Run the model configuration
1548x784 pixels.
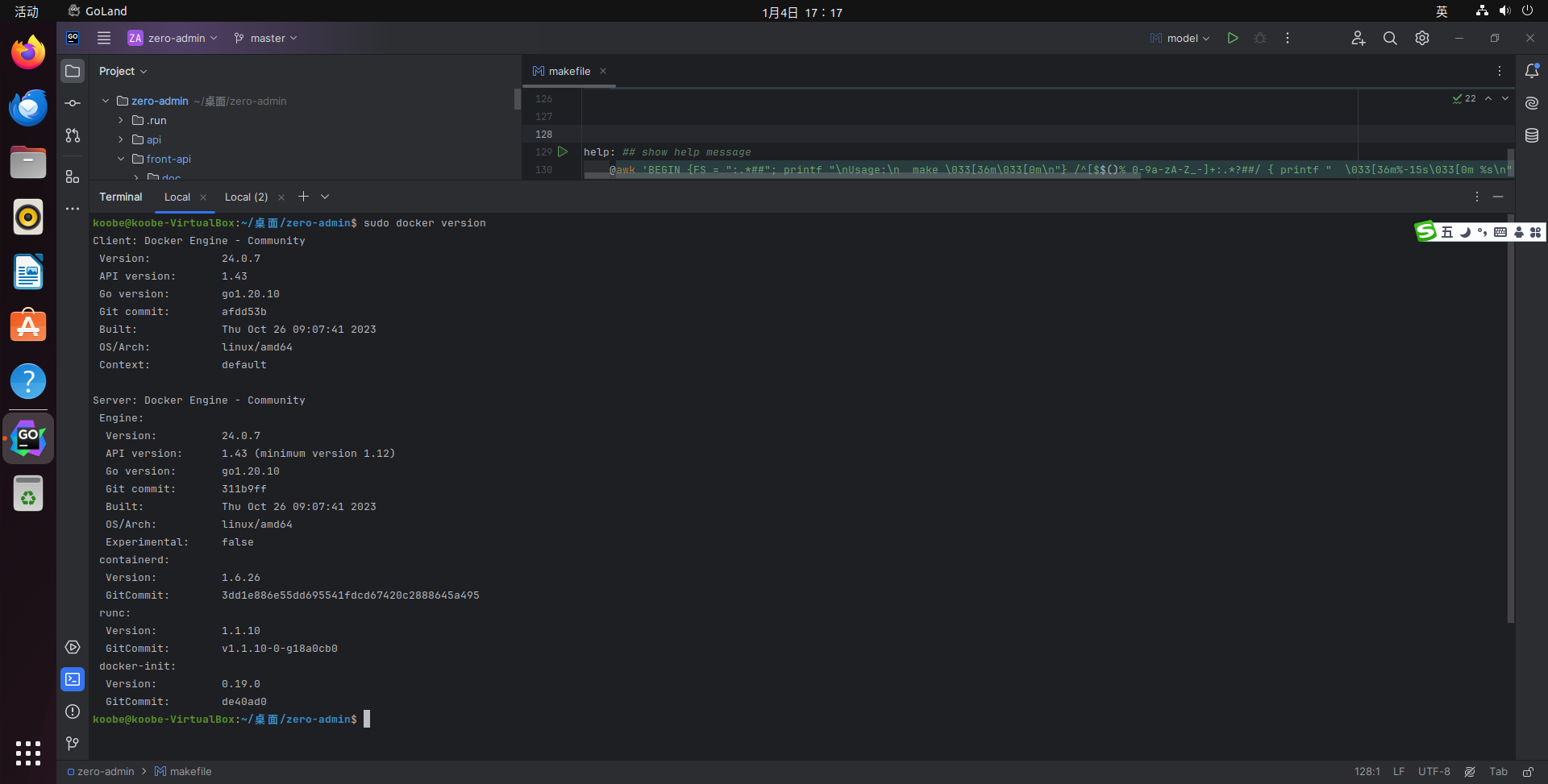[x=1233, y=38]
